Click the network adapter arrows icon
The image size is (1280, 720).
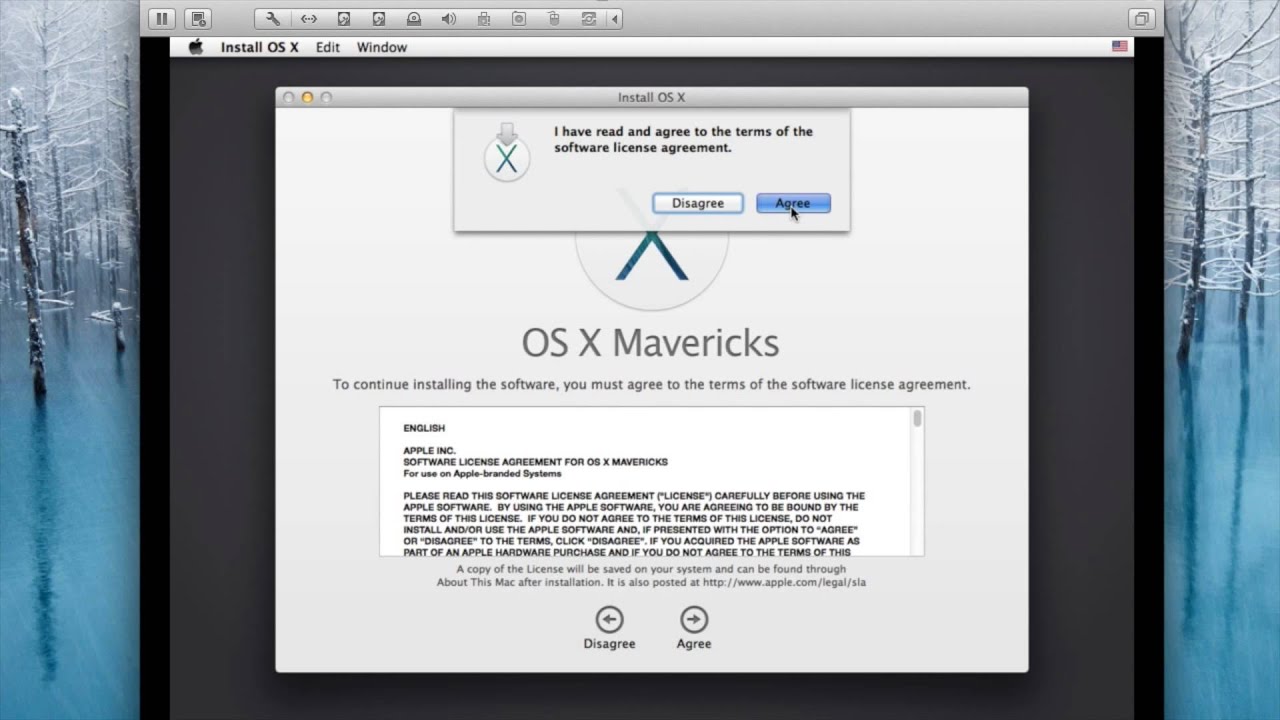pyautogui.click(x=309, y=19)
